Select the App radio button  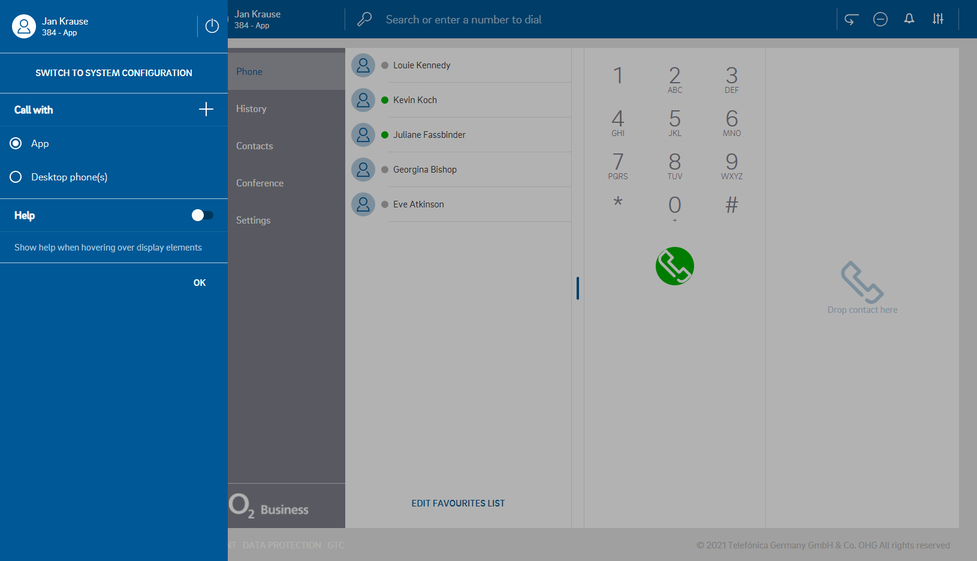click(x=16, y=143)
